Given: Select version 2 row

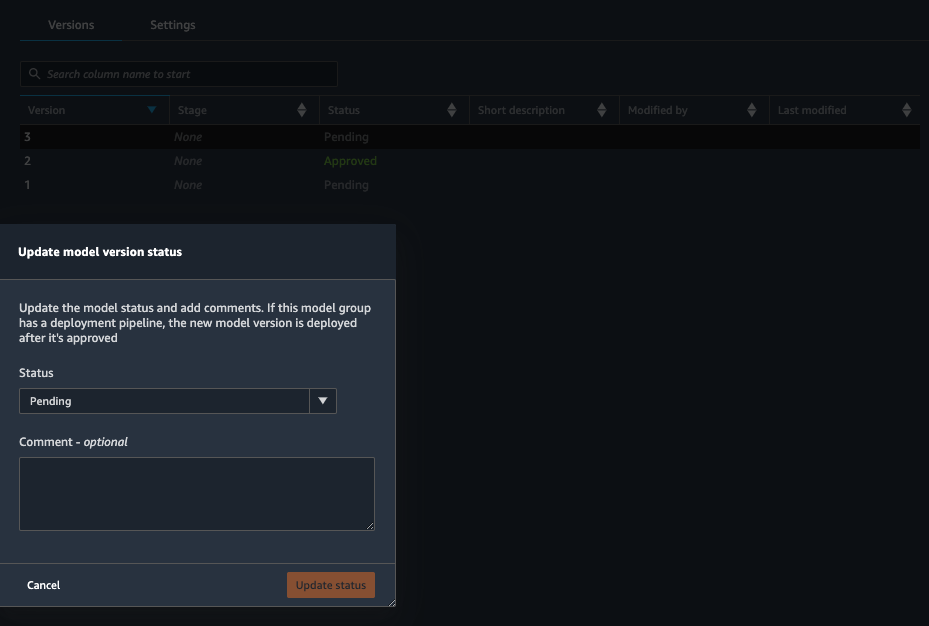Looking at the screenshot, I should point(470,160).
